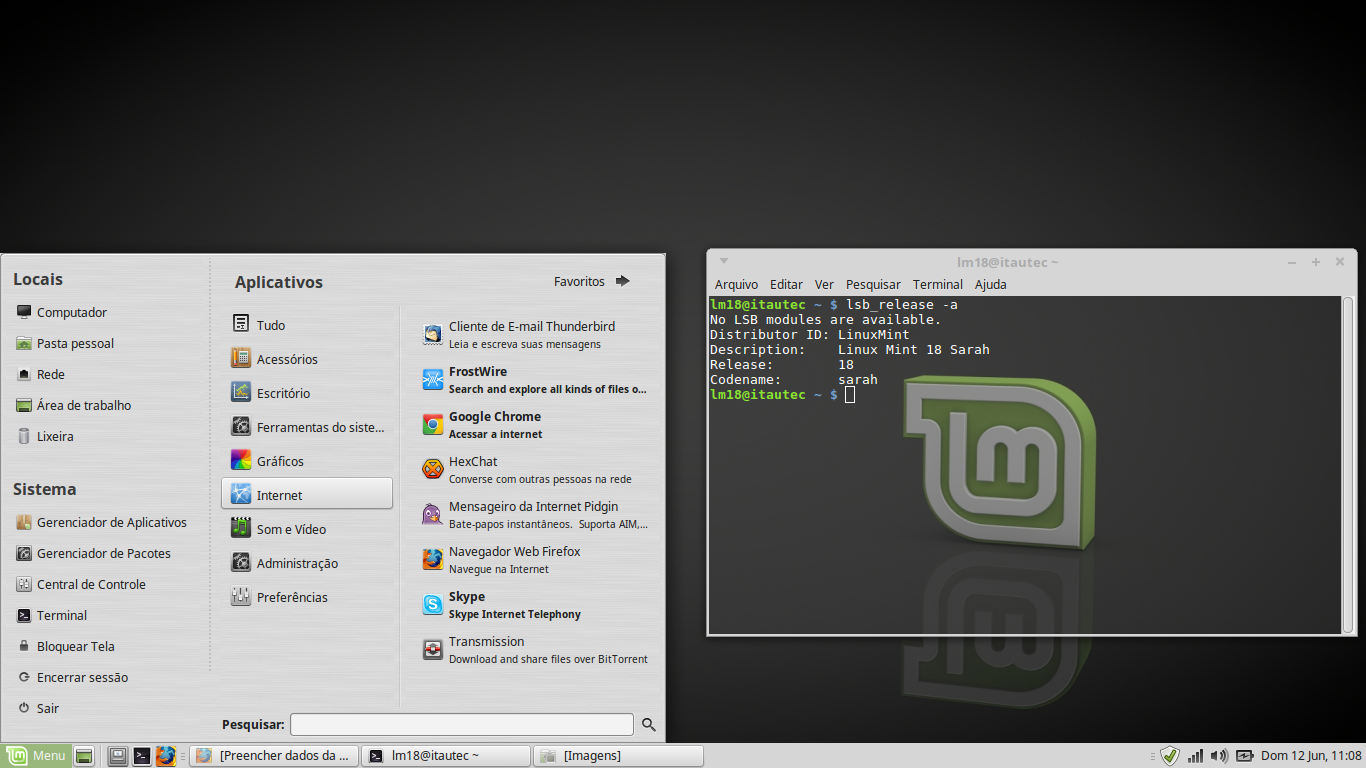1366x768 pixels.
Task: Launch Transmission BitTorrent client
Action: click(534, 650)
